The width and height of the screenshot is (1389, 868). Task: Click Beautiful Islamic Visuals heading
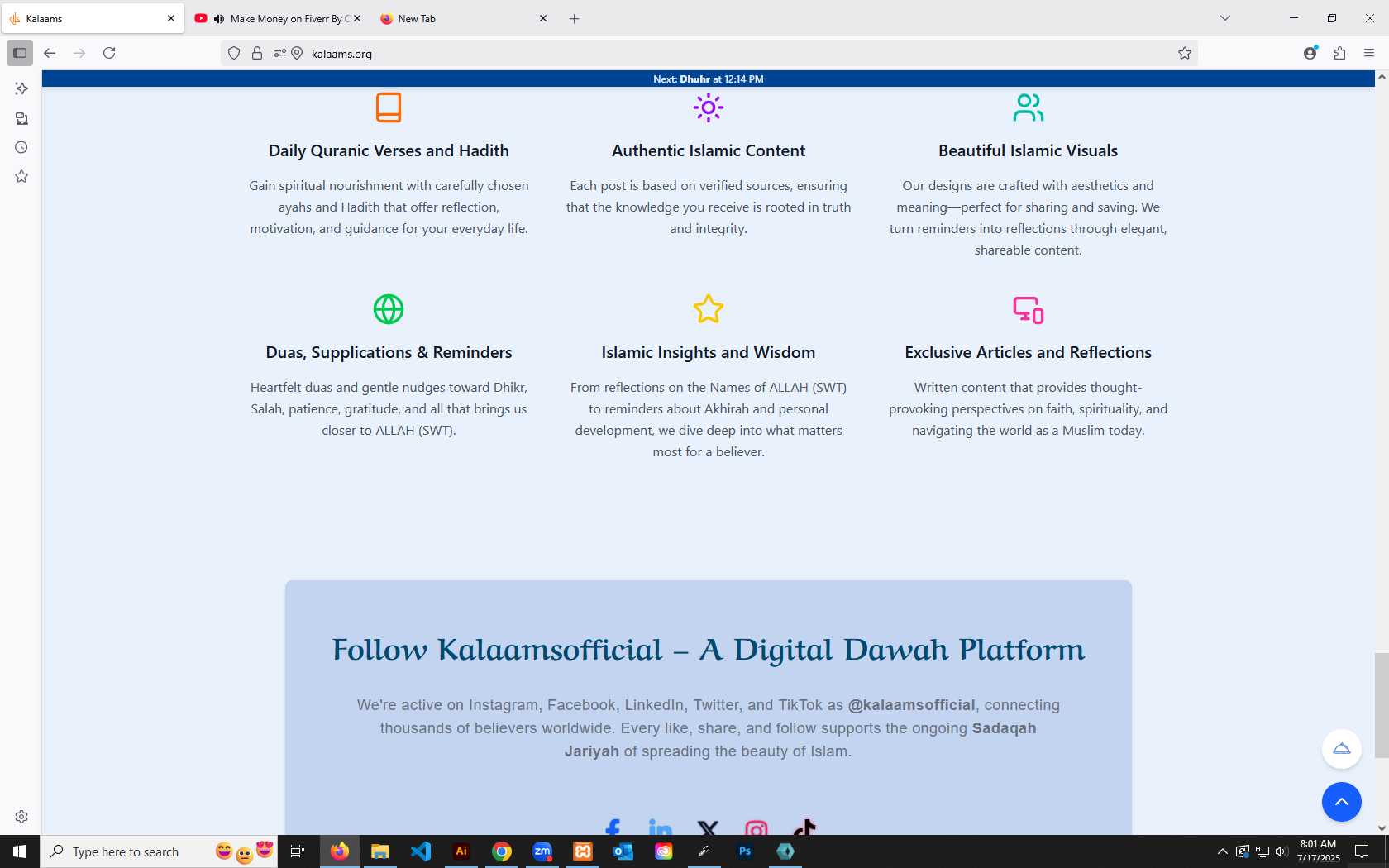[x=1028, y=150]
